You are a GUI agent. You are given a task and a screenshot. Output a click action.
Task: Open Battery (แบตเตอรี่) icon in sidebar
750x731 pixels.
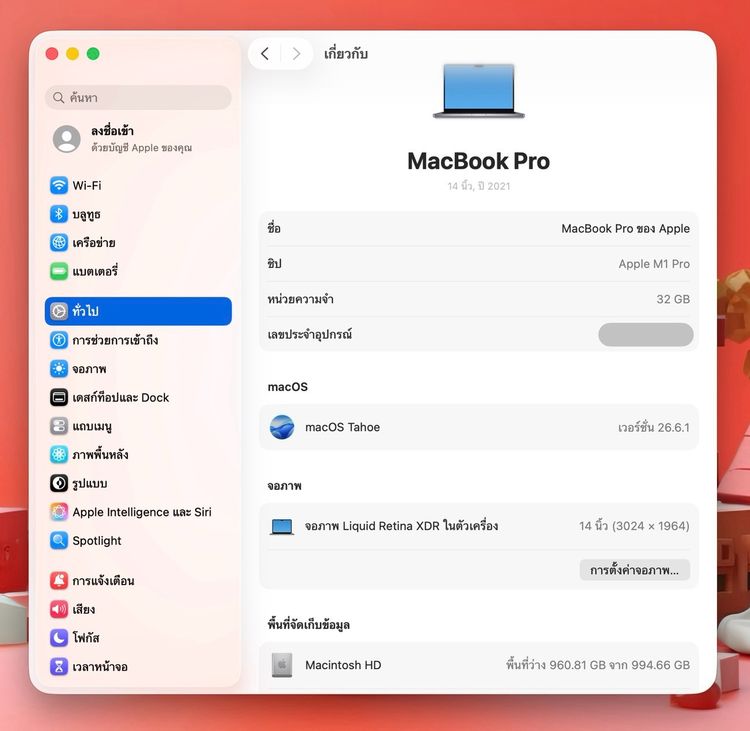59,271
